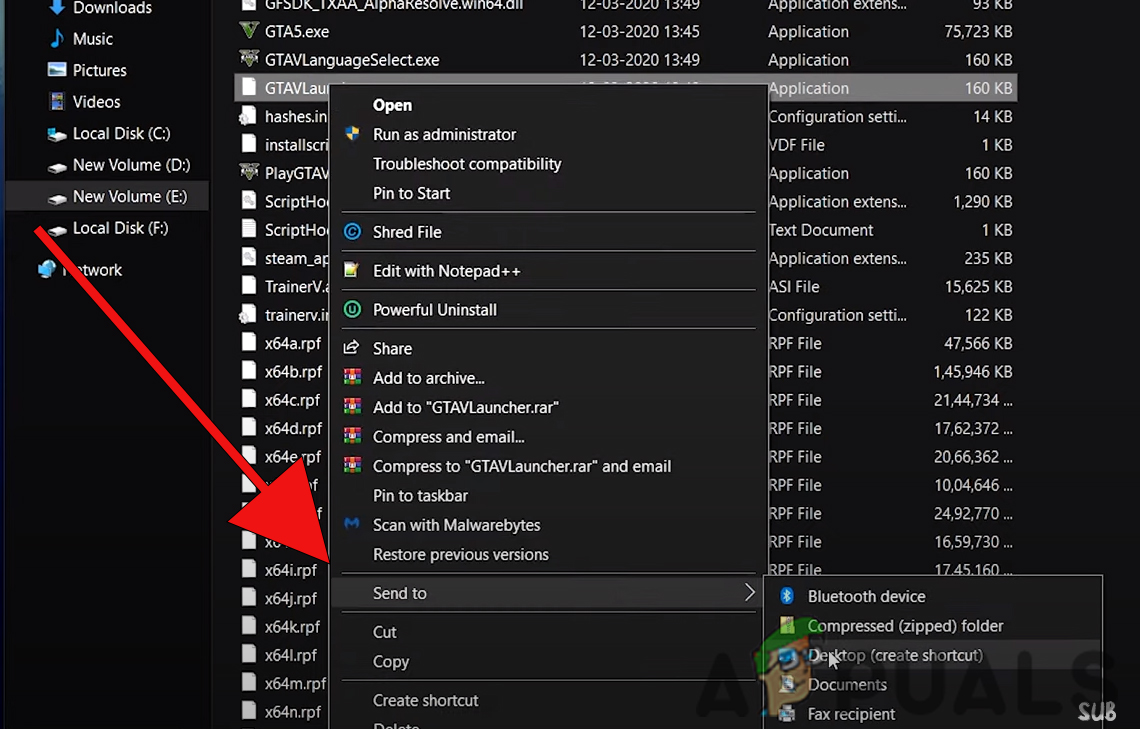Viewport: 1140px width, 729px height.
Task: Expand the Send to submenu arrow
Action: click(x=750, y=592)
